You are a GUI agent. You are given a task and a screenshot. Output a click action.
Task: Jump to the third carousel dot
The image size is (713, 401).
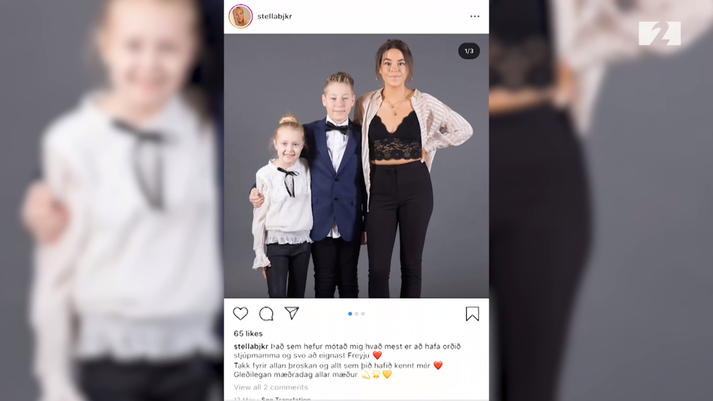[x=363, y=314]
